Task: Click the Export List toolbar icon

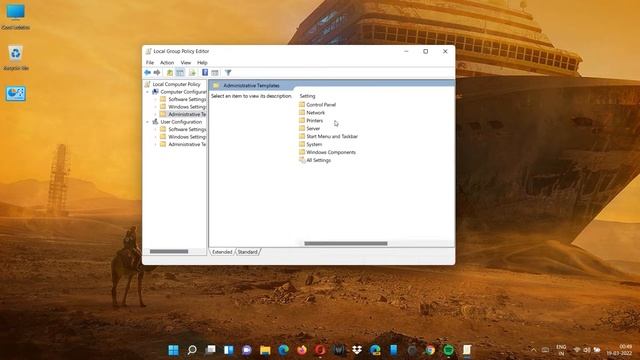Action: point(192,73)
